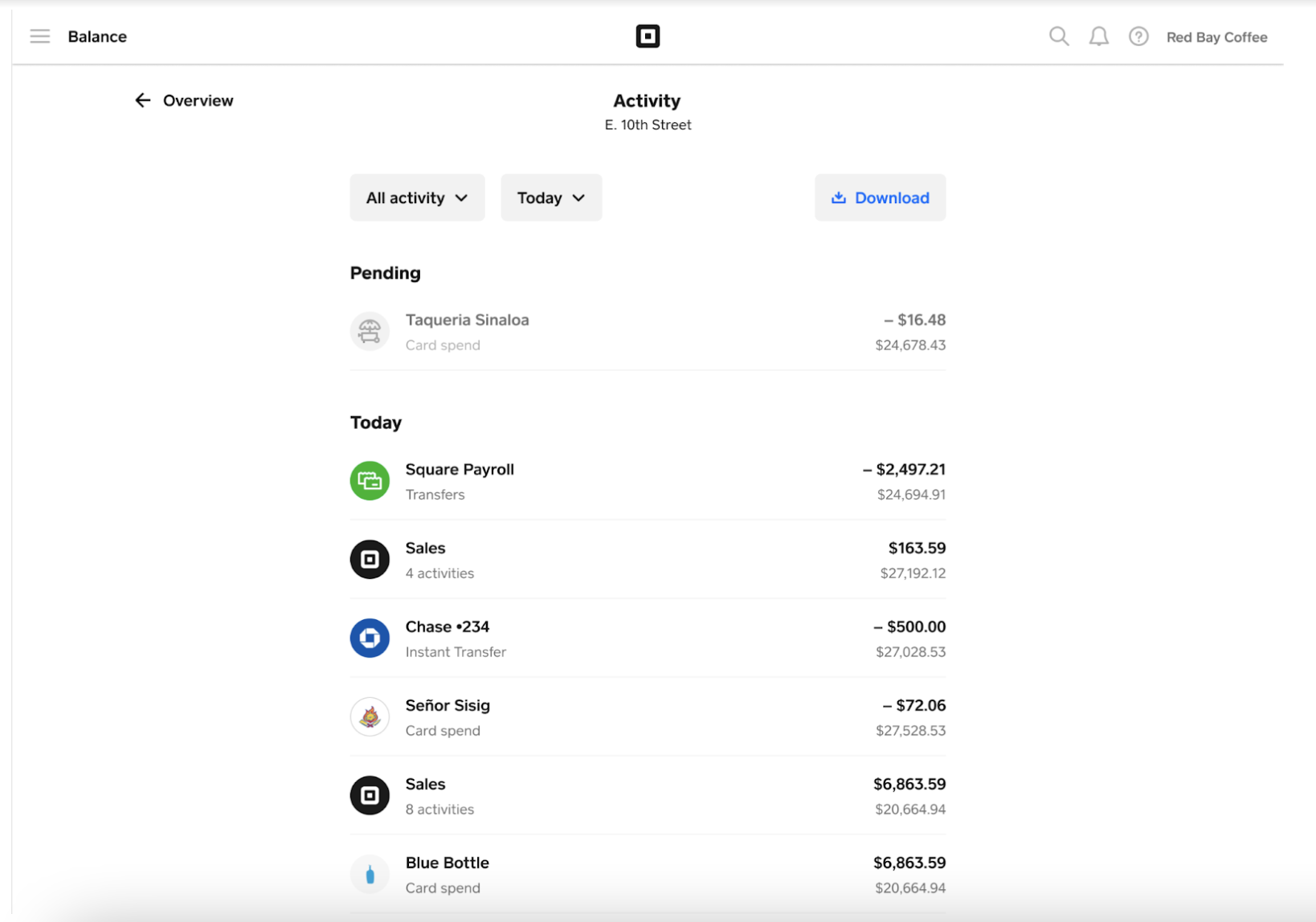
Task: Click the Activity page heading
Action: coord(647,100)
